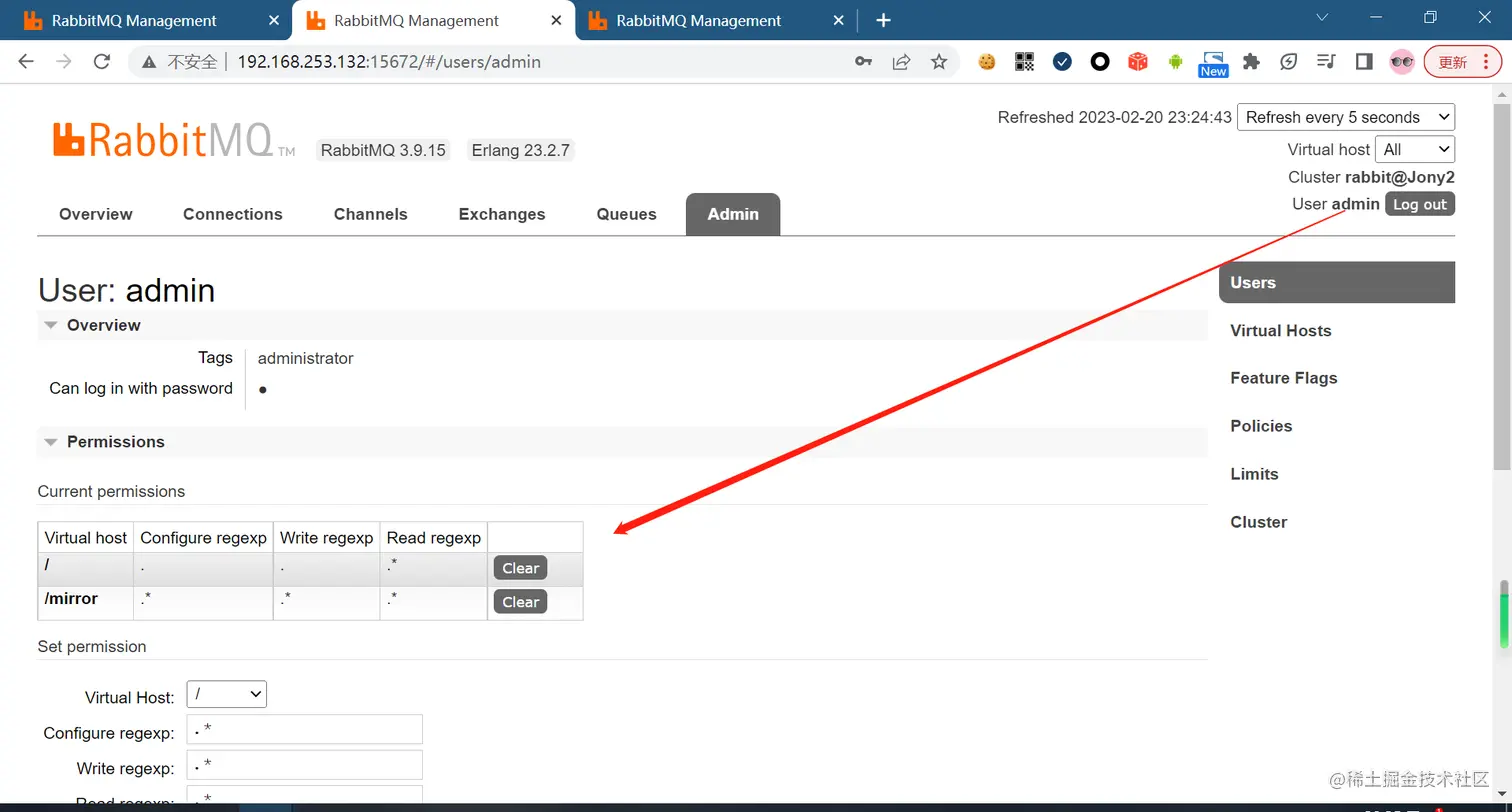Focus the Write regexp input field
The height and width of the screenshot is (812, 1512).
pos(305,766)
